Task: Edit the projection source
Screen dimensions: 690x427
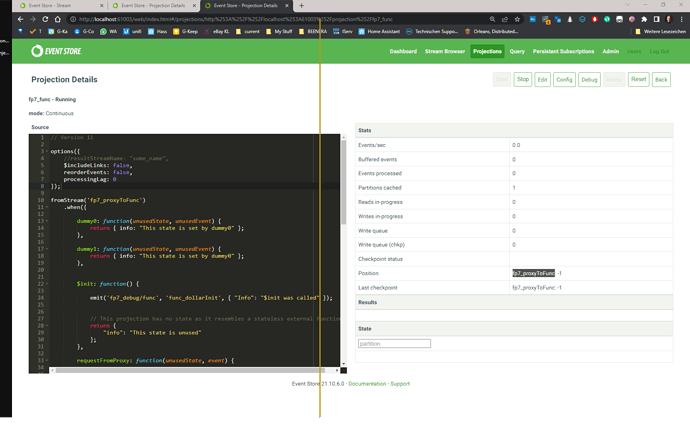Action: click(x=542, y=80)
